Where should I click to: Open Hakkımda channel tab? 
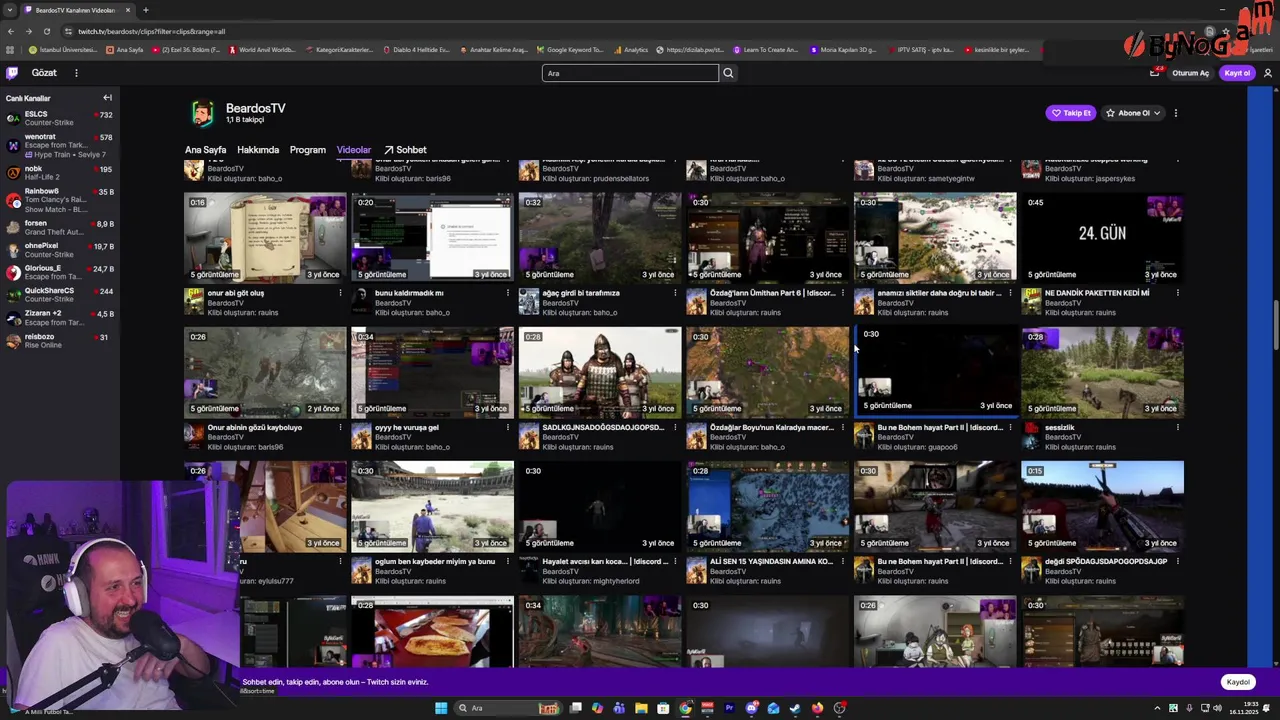258,150
